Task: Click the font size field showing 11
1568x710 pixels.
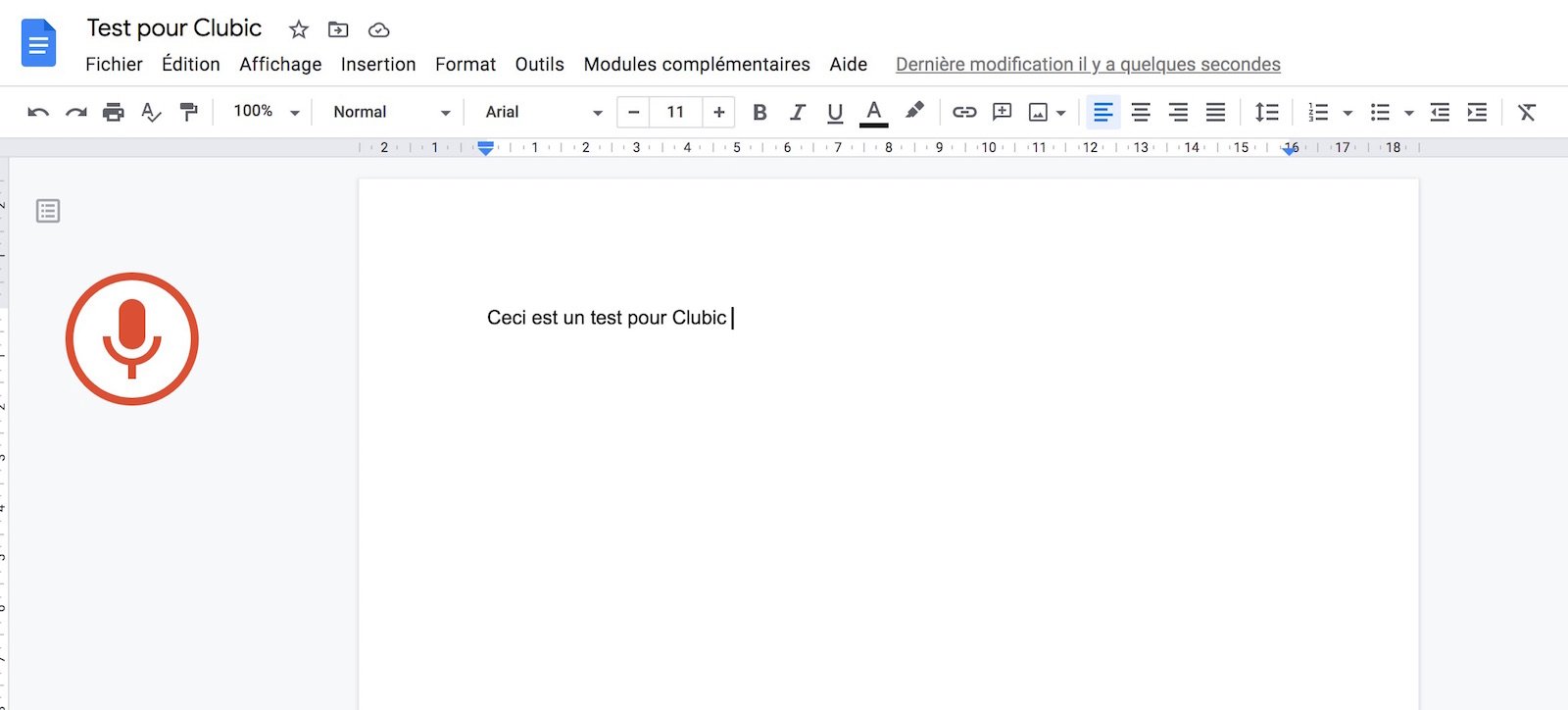Action: pyautogui.click(x=676, y=112)
